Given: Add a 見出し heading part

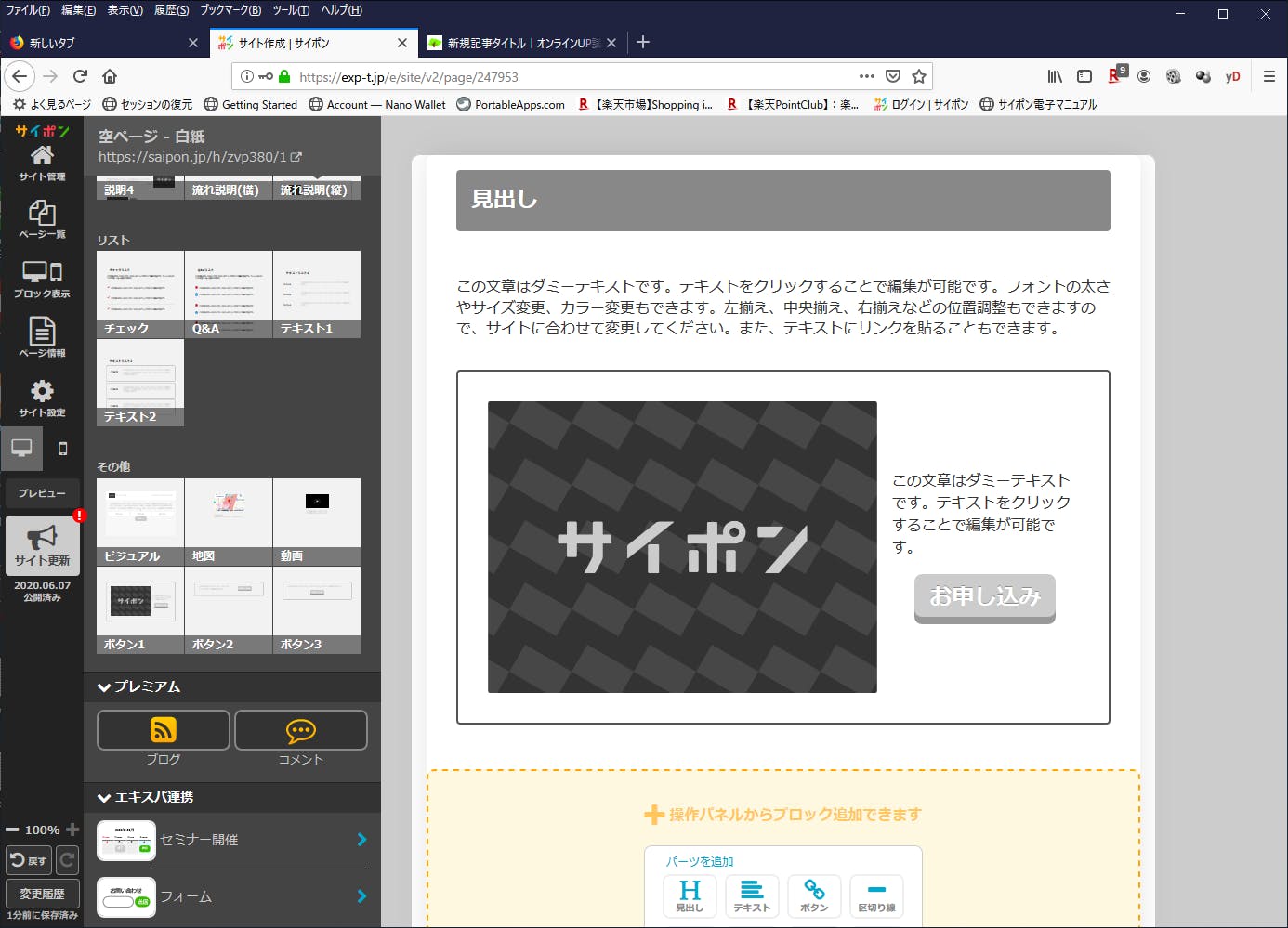Looking at the screenshot, I should (x=690, y=896).
